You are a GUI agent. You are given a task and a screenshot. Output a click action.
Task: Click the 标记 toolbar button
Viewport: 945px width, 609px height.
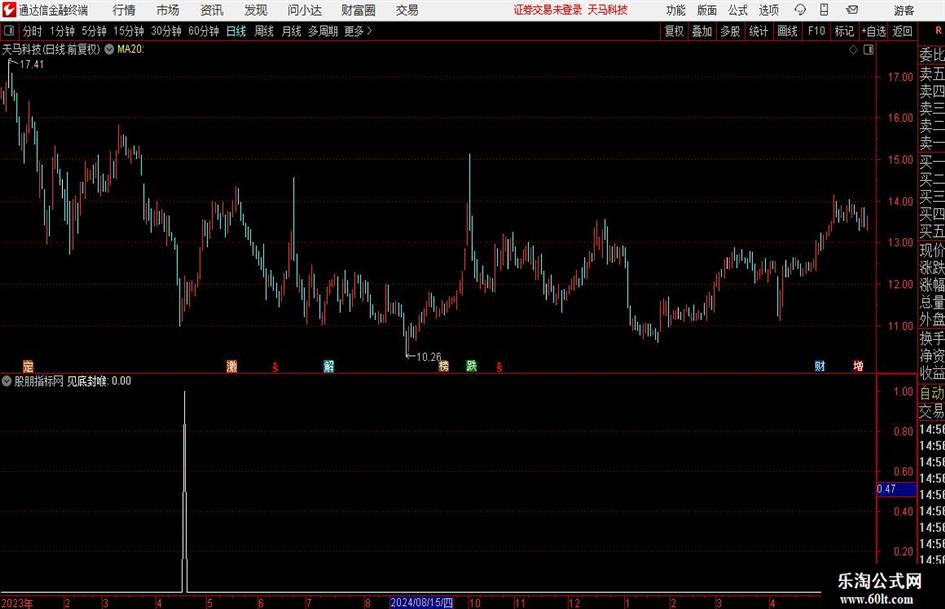click(844, 31)
